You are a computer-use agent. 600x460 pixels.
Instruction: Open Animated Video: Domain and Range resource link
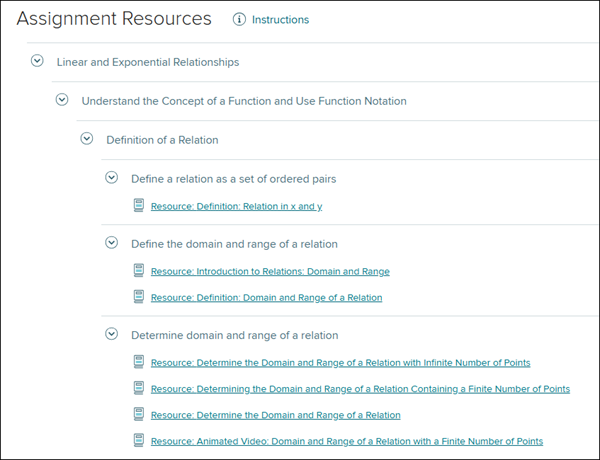coord(346,441)
